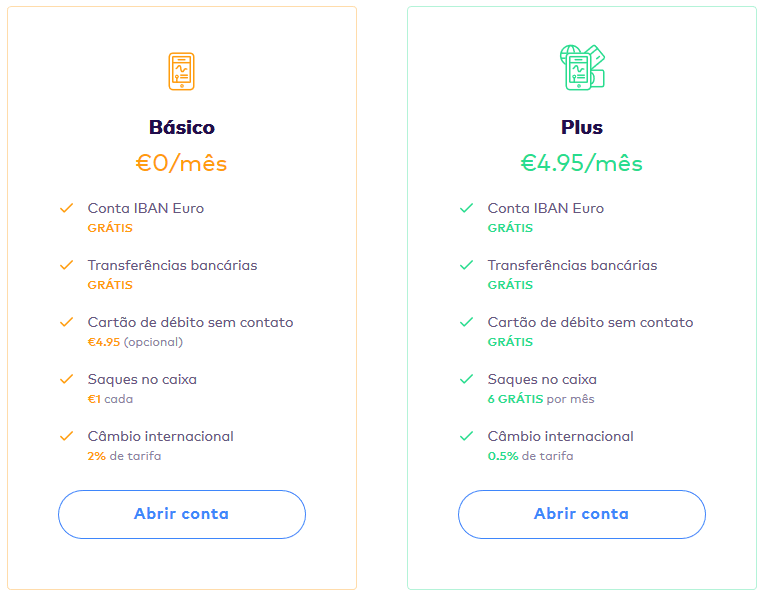
Task: Click orange checkmark beside Conta IBAN Euro
Action: (x=67, y=208)
